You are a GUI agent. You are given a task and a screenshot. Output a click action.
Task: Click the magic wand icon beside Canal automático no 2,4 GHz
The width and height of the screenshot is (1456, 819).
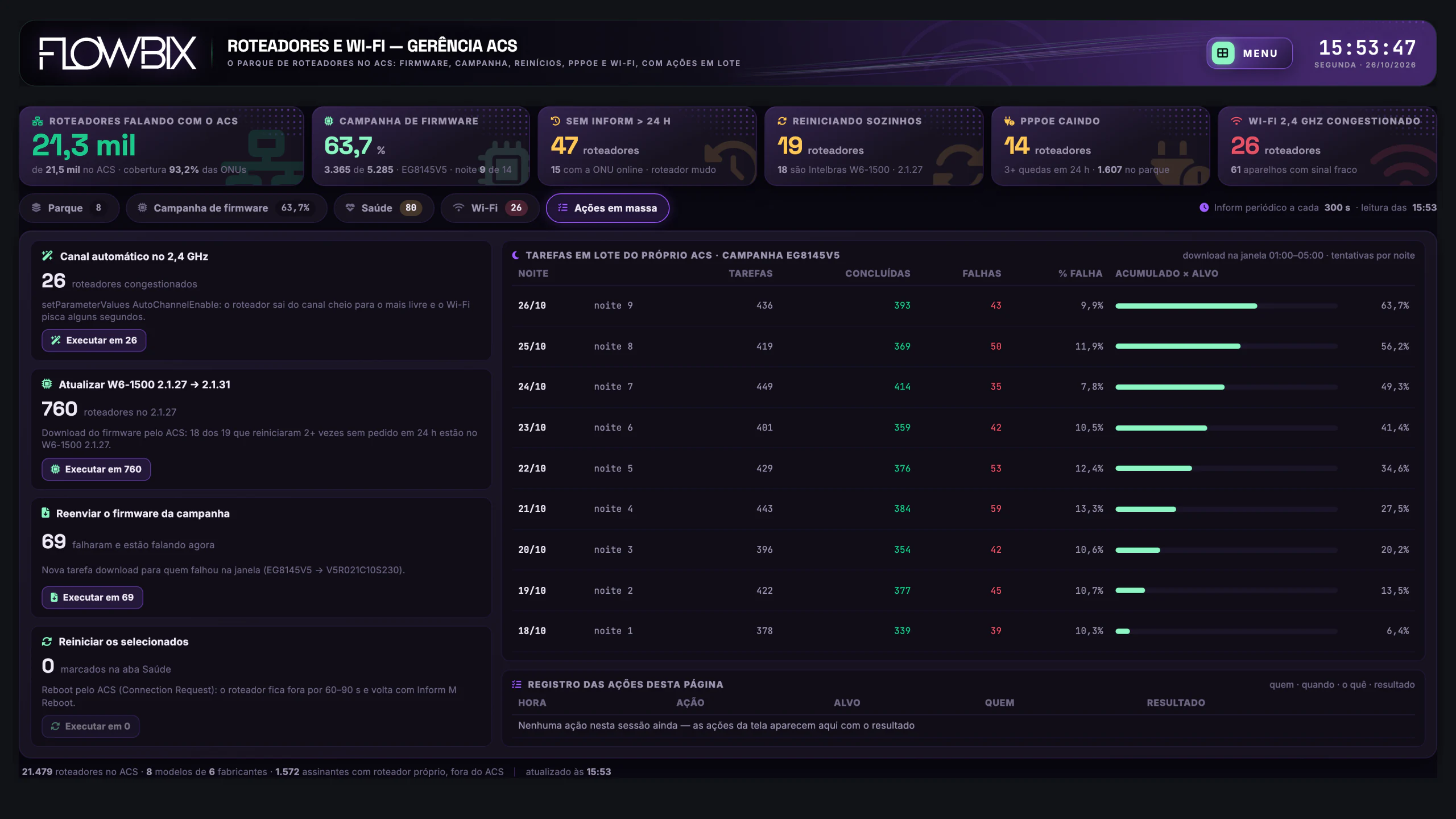47,256
